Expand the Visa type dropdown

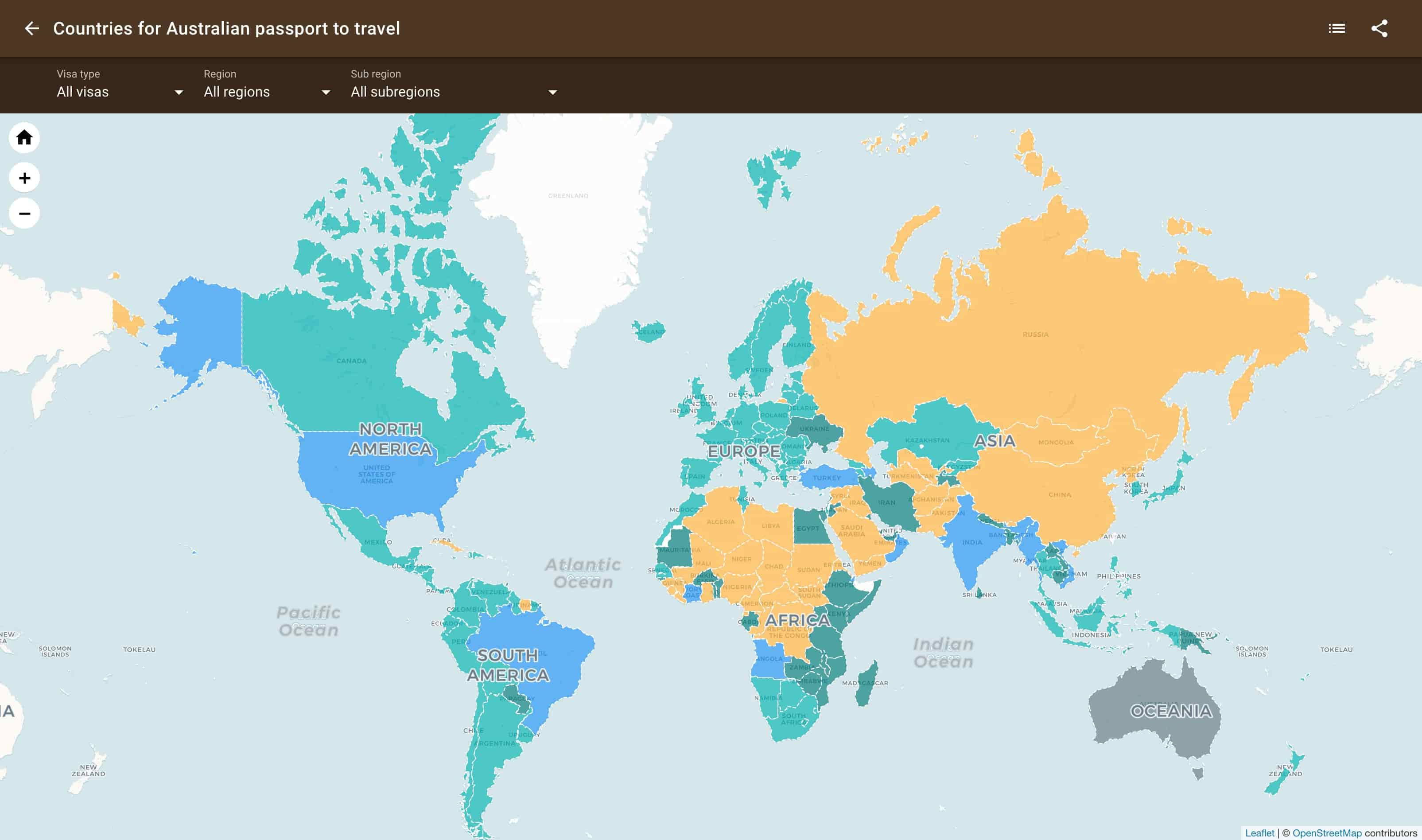[120, 92]
